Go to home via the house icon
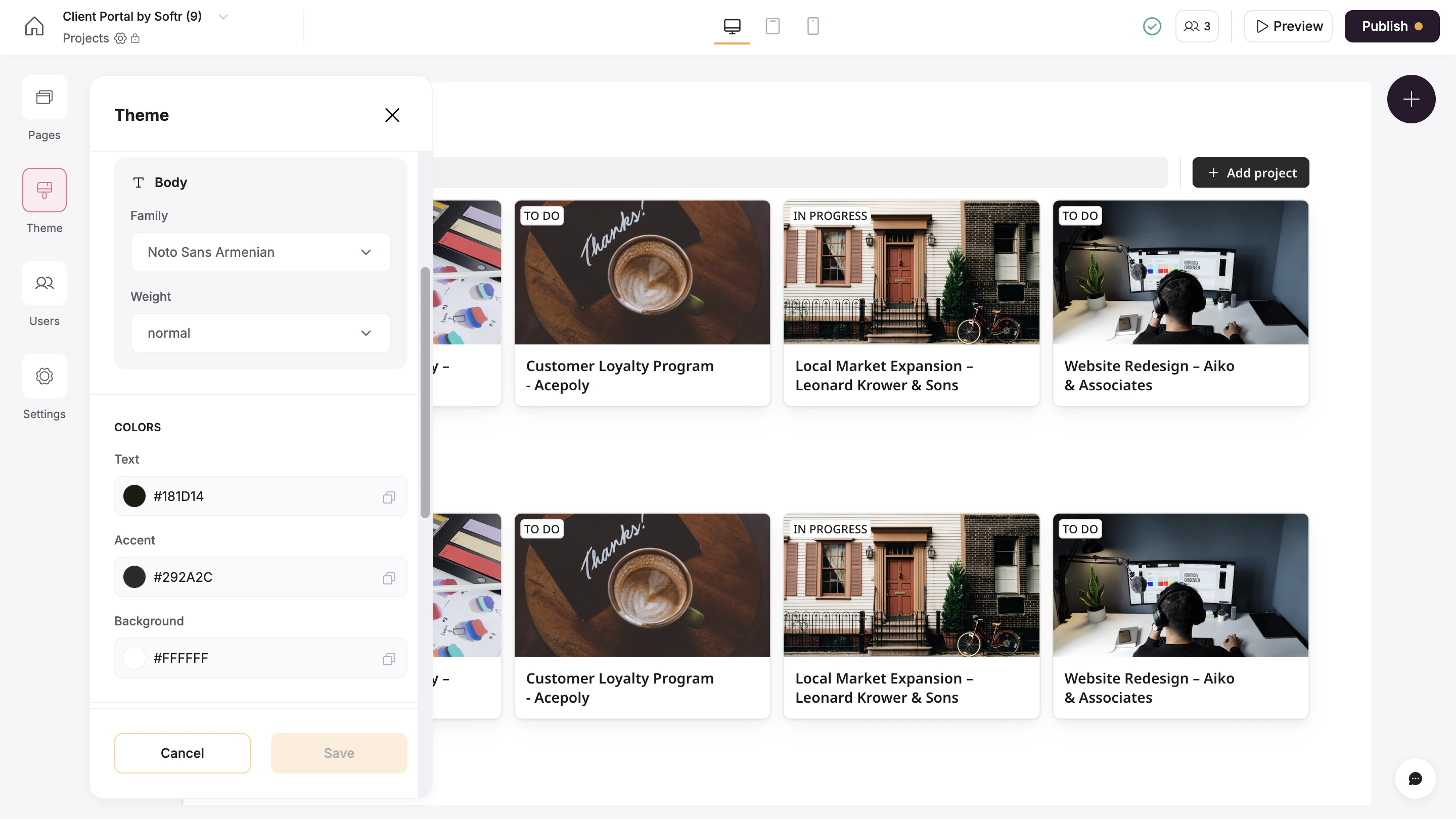Viewport: 1456px width, 819px height. 34,26
